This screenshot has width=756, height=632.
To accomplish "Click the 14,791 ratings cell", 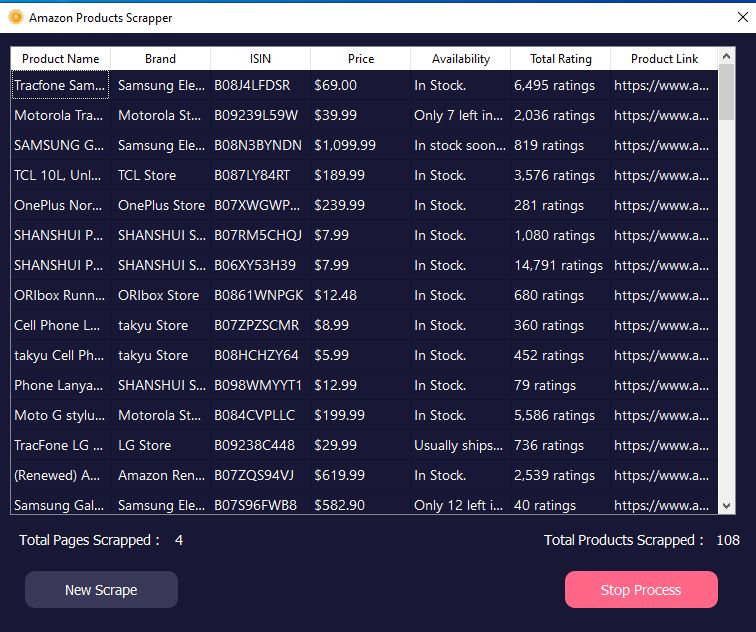I will click(x=561, y=265).
